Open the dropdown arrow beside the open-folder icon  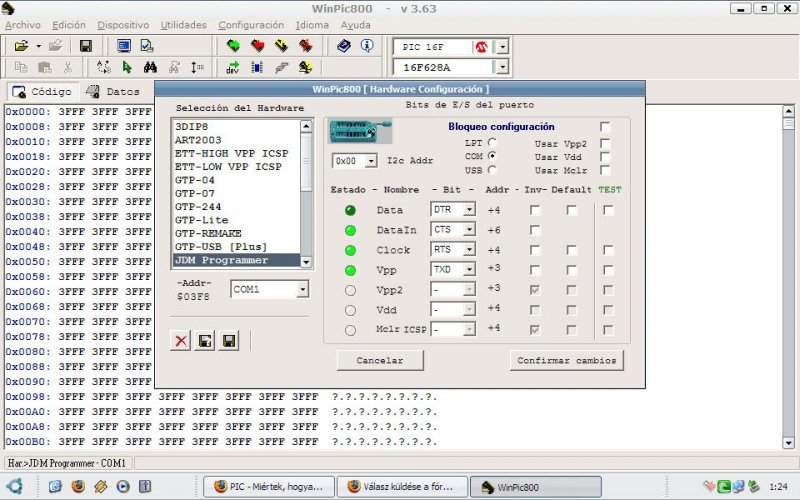click(x=38, y=46)
